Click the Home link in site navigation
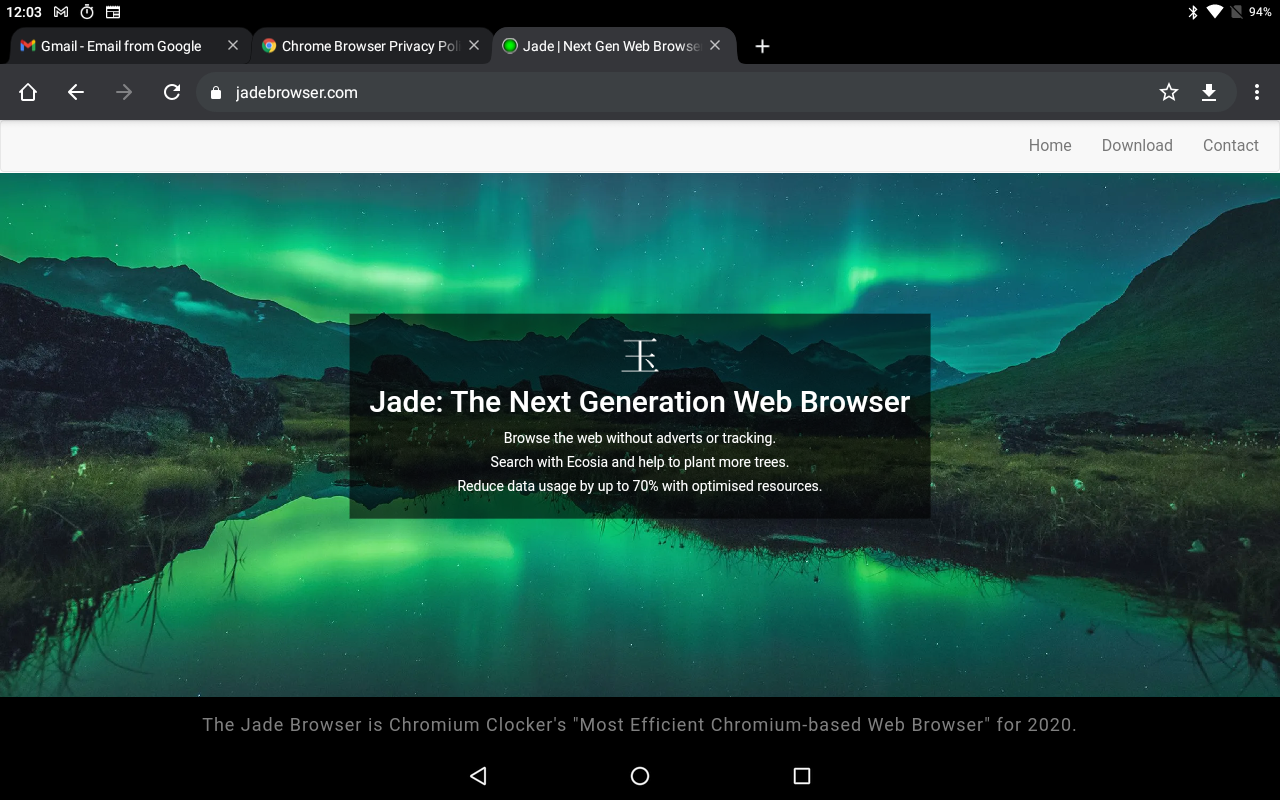The height and width of the screenshot is (800, 1280). click(1050, 145)
